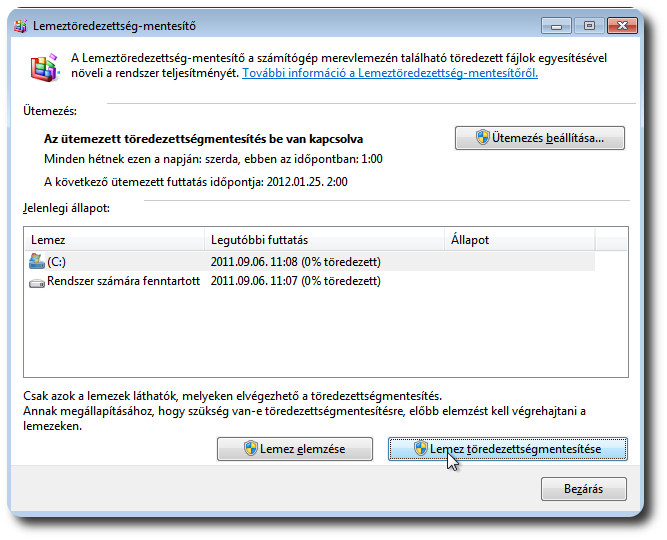Click heading Az ütemezett töredezettségmentesítés be van kapcsolva

pos(203,139)
